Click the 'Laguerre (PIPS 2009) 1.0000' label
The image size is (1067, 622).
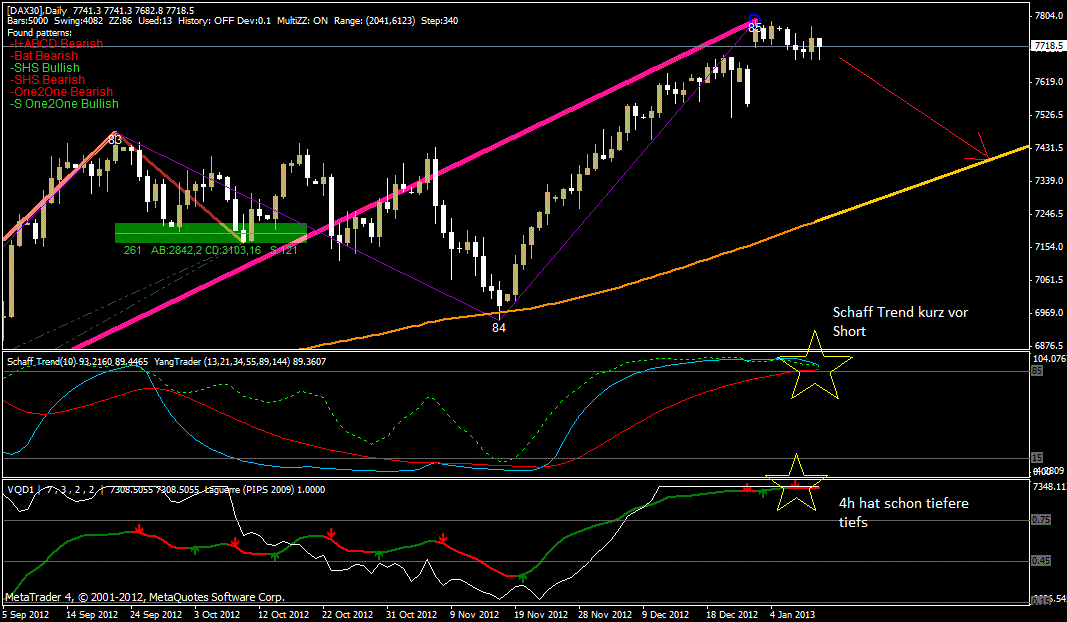click(x=265, y=490)
